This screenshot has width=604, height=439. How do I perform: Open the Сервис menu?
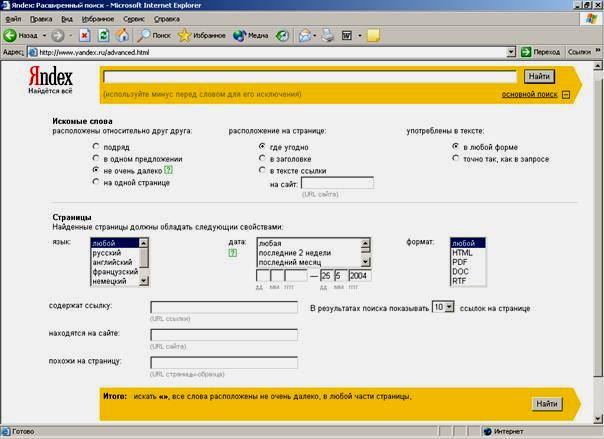point(134,19)
